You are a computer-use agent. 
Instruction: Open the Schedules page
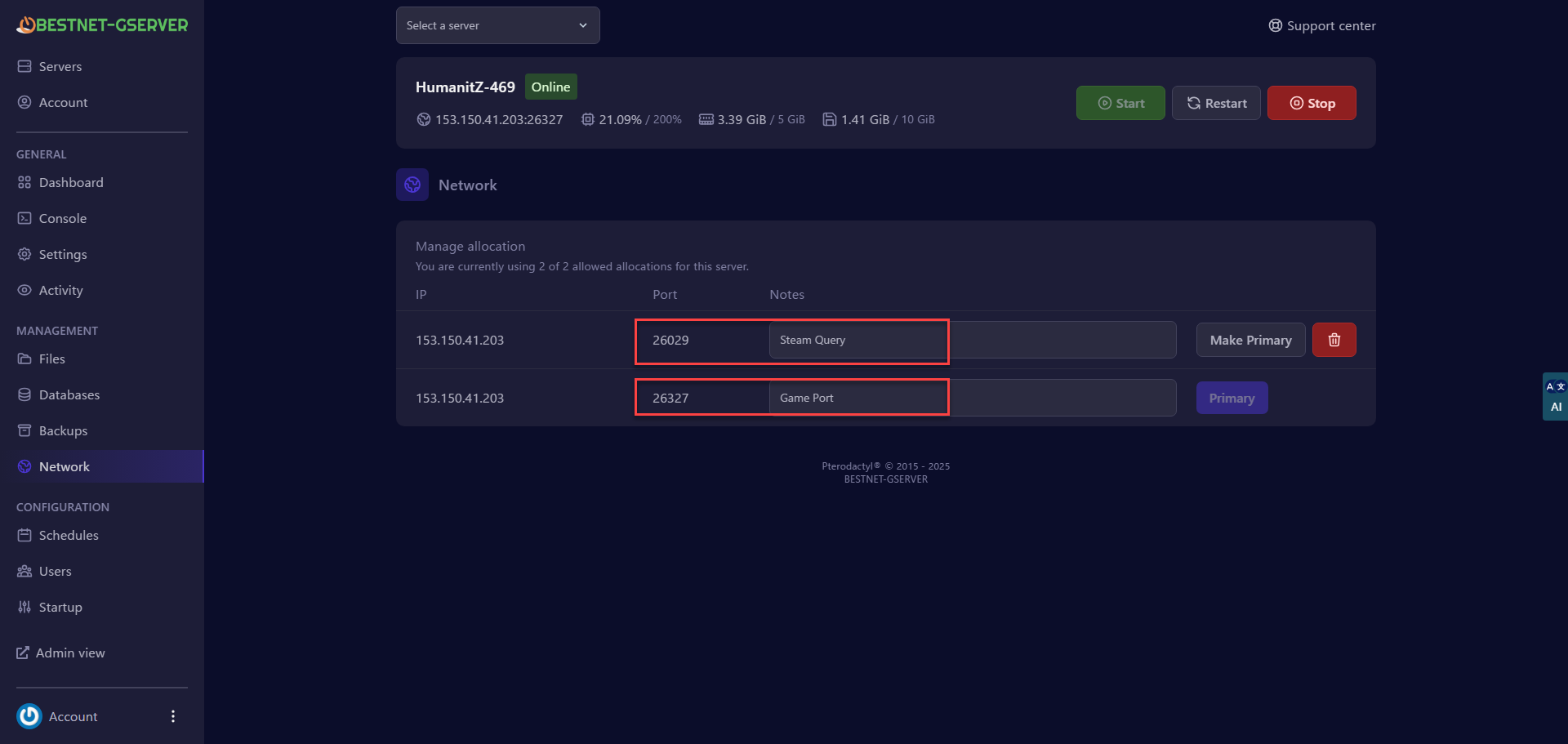tap(69, 535)
